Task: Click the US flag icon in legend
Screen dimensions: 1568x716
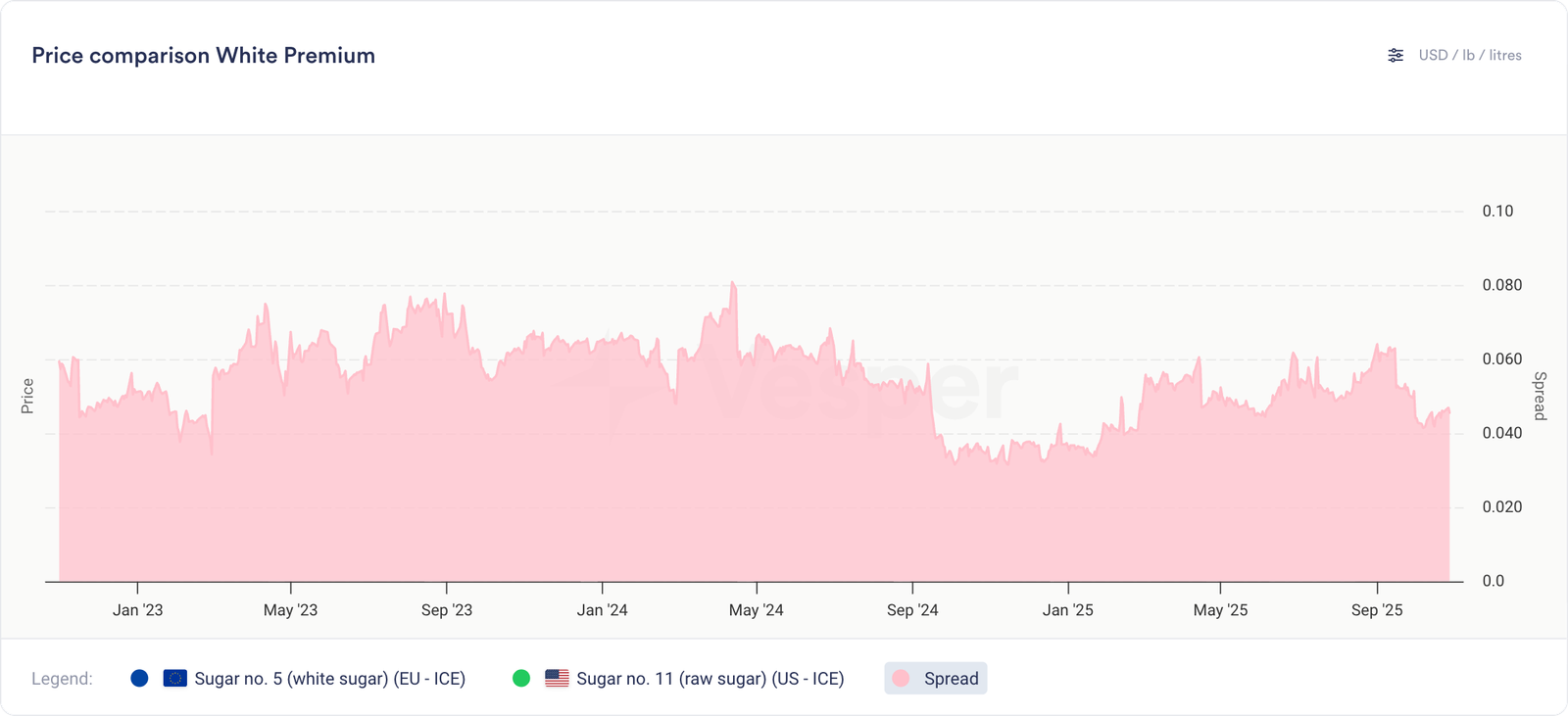Action: pyautogui.click(x=557, y=679)
